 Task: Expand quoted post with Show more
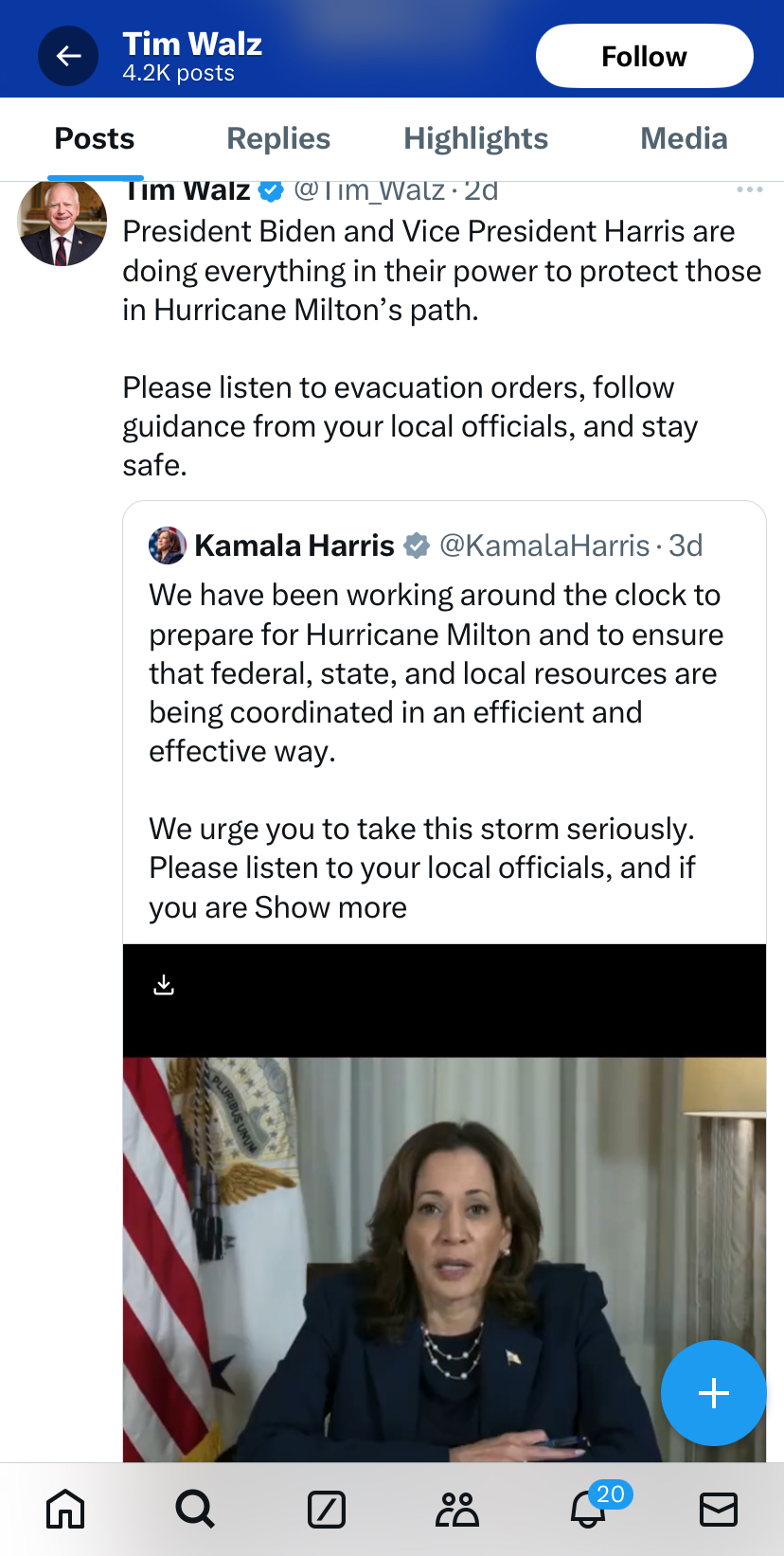(330, 907)
